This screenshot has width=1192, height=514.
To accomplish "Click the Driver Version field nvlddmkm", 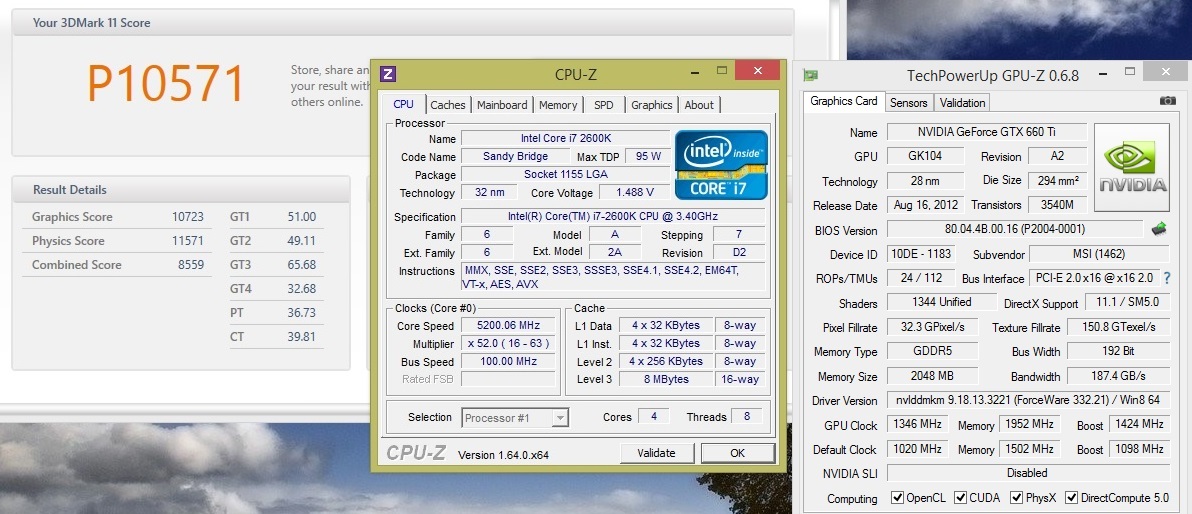I will point(1028,400).
